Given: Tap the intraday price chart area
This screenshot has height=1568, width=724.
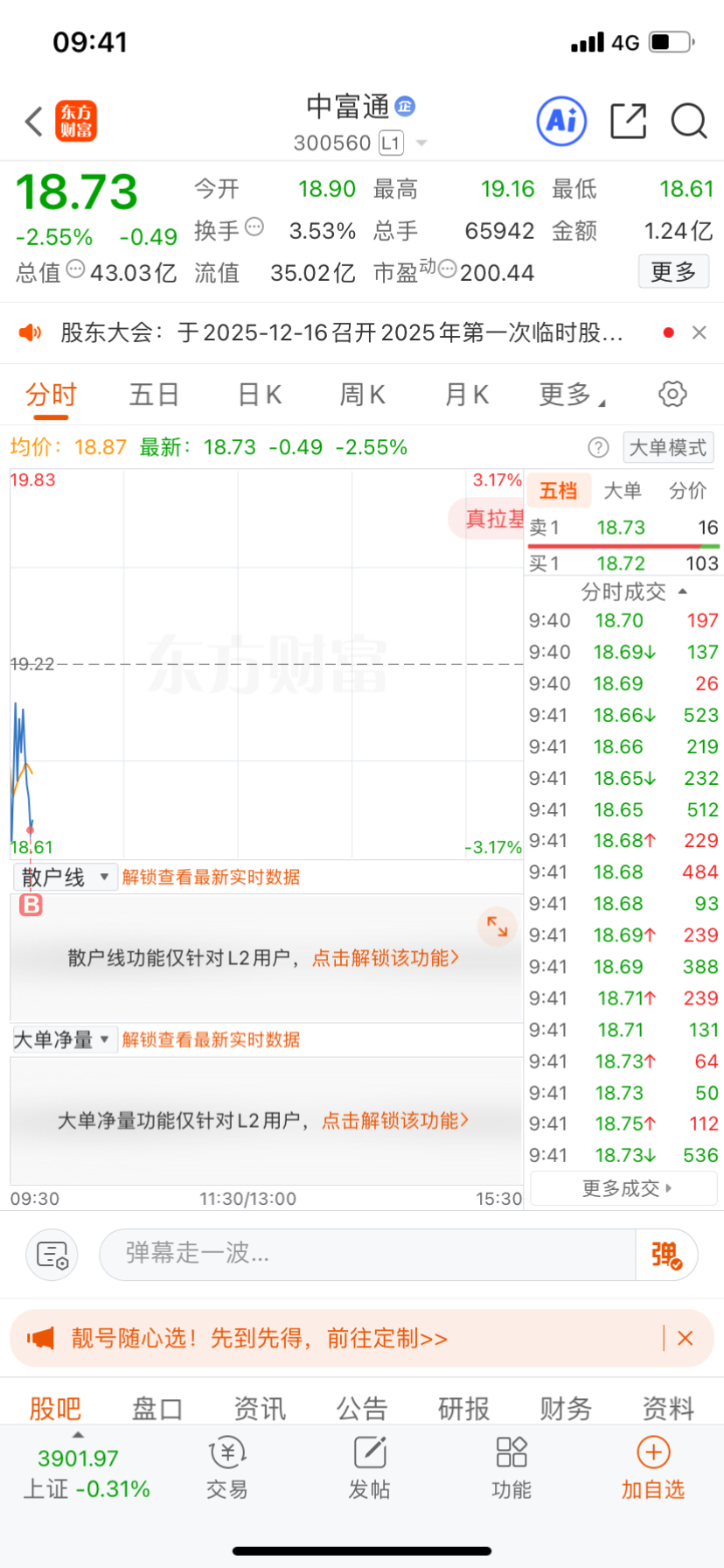Looking at the screenshot, I should (267, 663).
